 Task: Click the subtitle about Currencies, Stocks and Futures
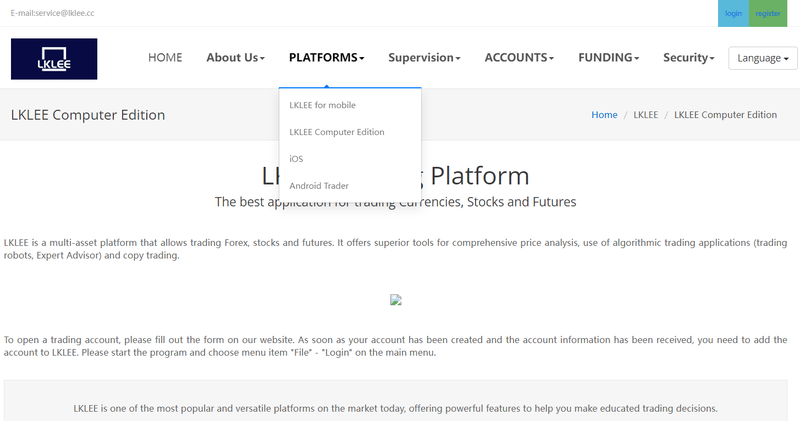click(395, 202)
